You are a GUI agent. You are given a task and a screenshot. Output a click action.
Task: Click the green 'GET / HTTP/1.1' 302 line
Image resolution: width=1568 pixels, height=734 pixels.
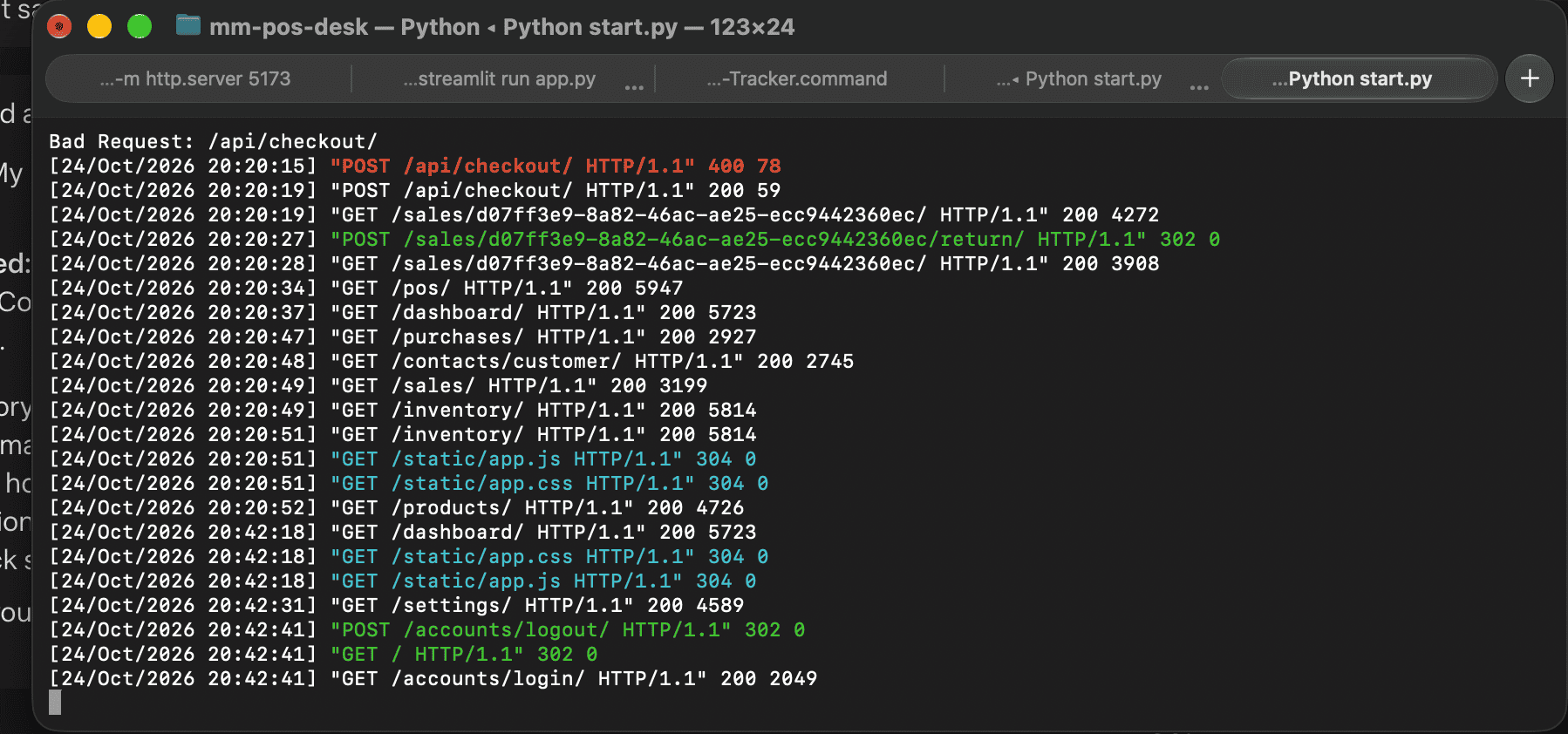[324, 654]
